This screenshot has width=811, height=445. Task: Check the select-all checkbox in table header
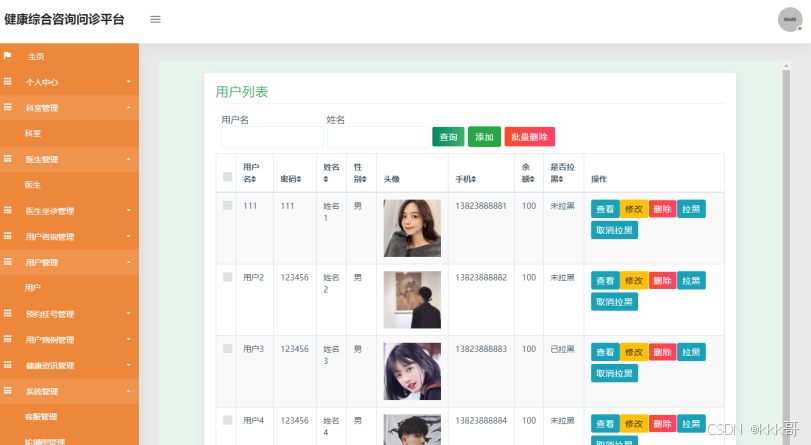(228, 176)
